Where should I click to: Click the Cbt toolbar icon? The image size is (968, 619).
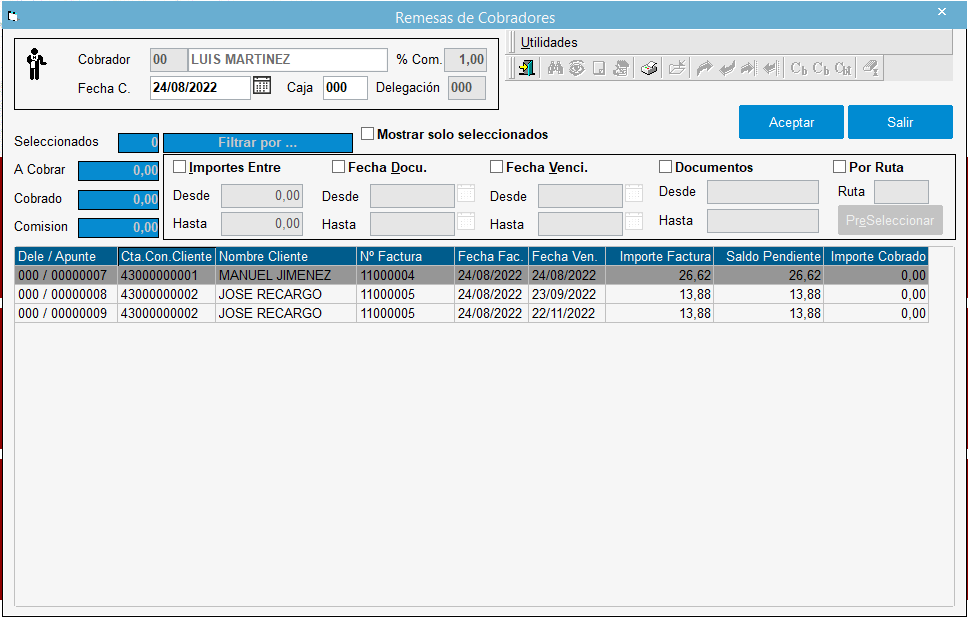(x=843, y=68)
